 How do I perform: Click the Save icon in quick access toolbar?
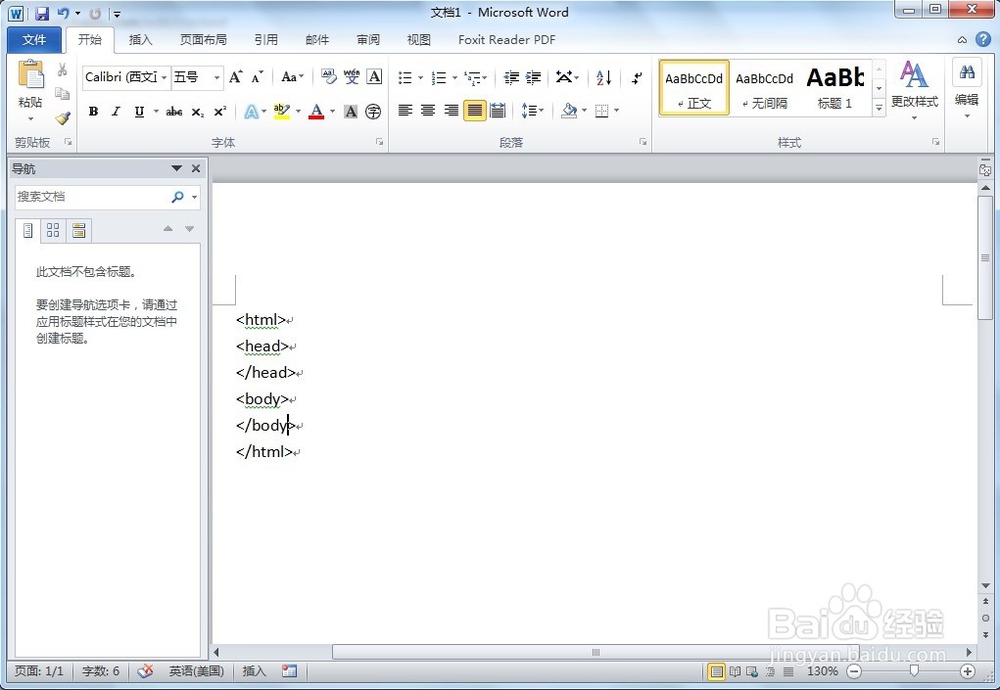pyautogui.click(x=42, y=13)
